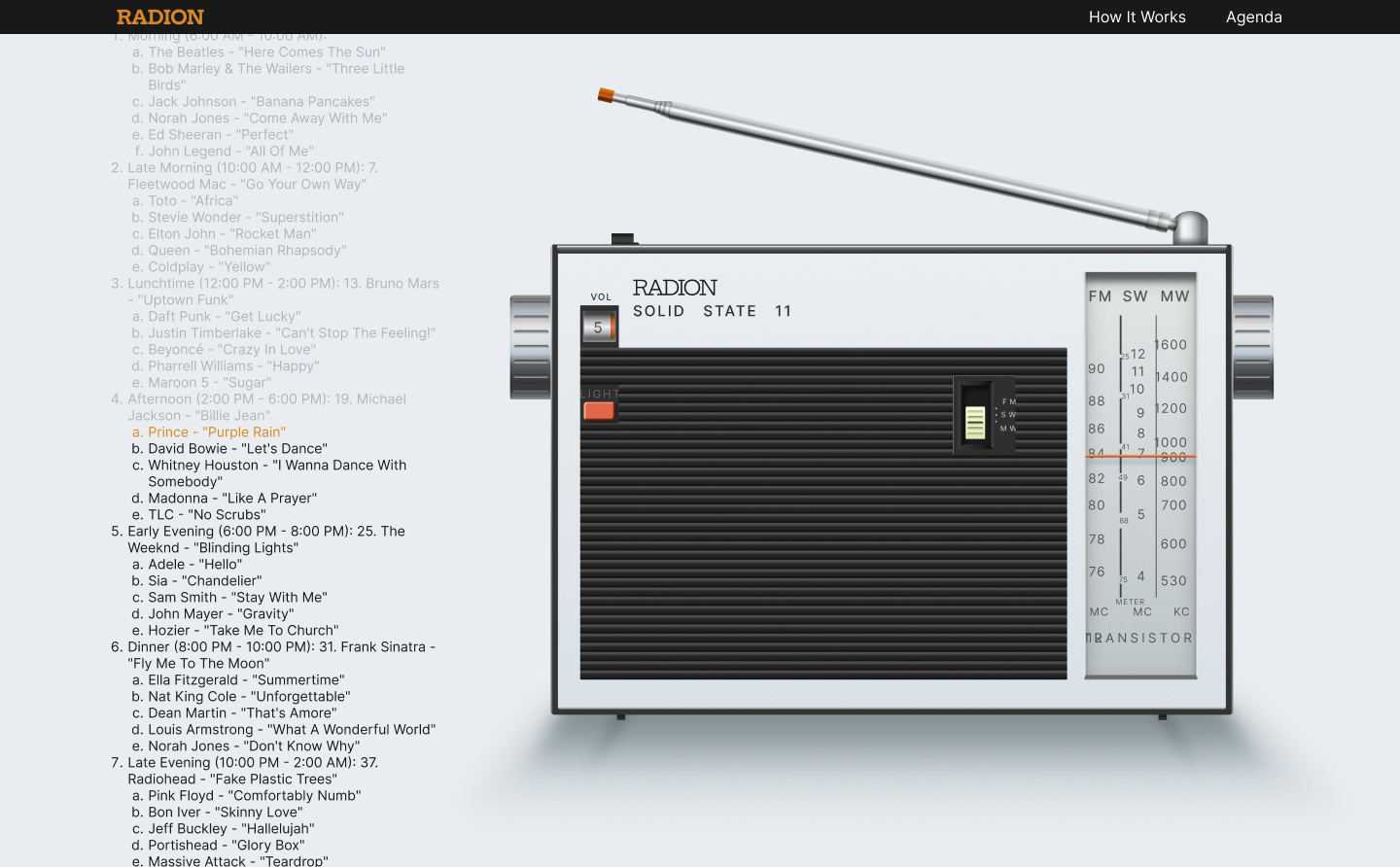Pick Ella Fitzgerald - "Summertime" from the list
Viewport: 1400px width, 867px height.
(x=246, y=680)
